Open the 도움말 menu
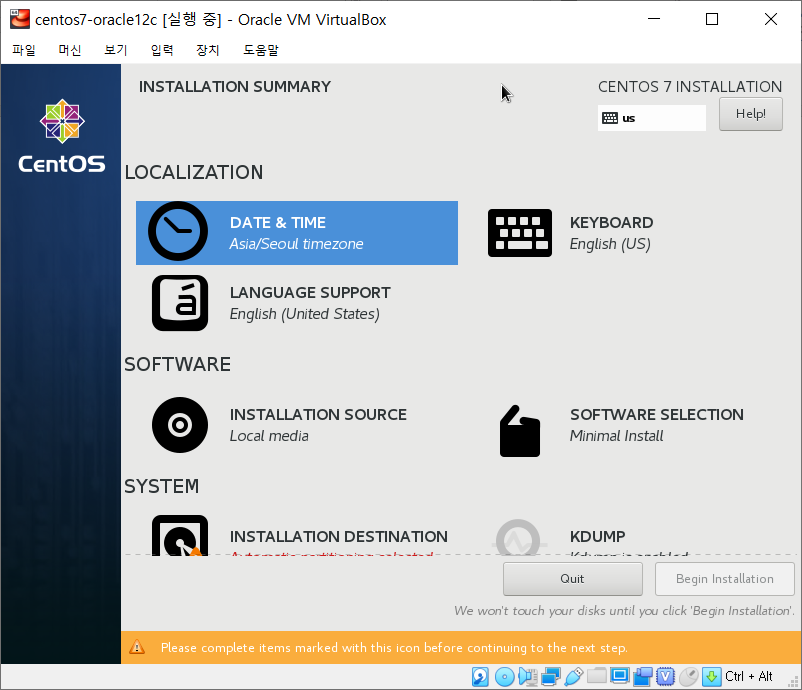802x690 pixels. pos(261,50)
